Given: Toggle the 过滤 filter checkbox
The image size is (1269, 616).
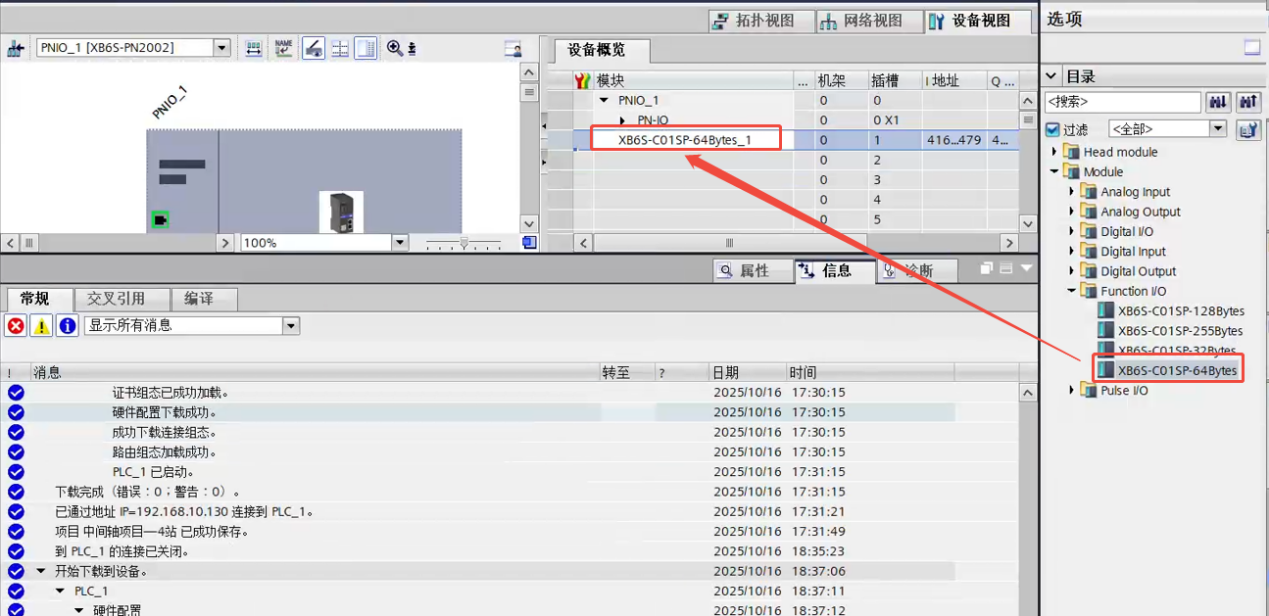Looking at the screenshot, I should (1052, 129).
